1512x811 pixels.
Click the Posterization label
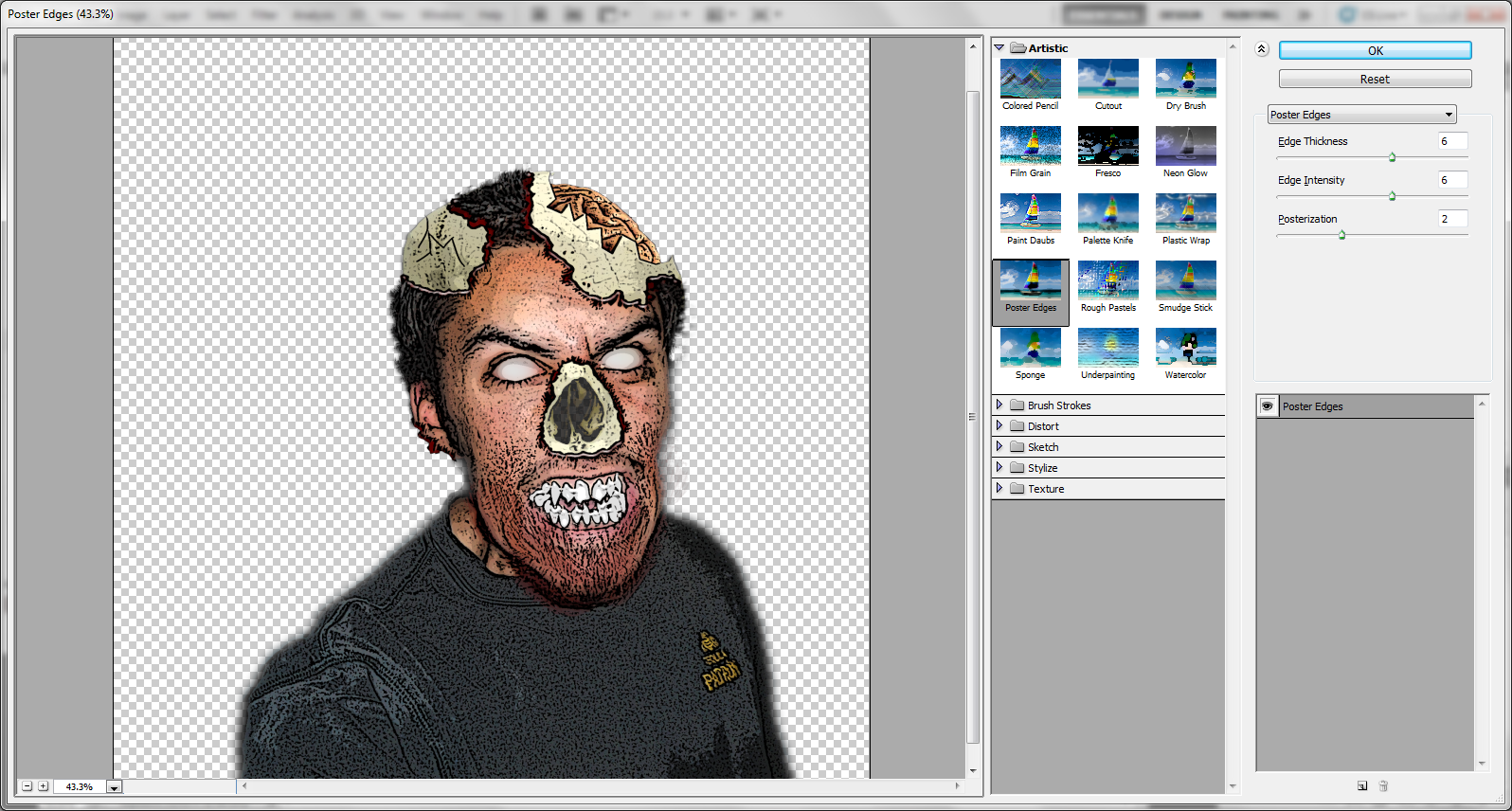(x=1307, y=219)
